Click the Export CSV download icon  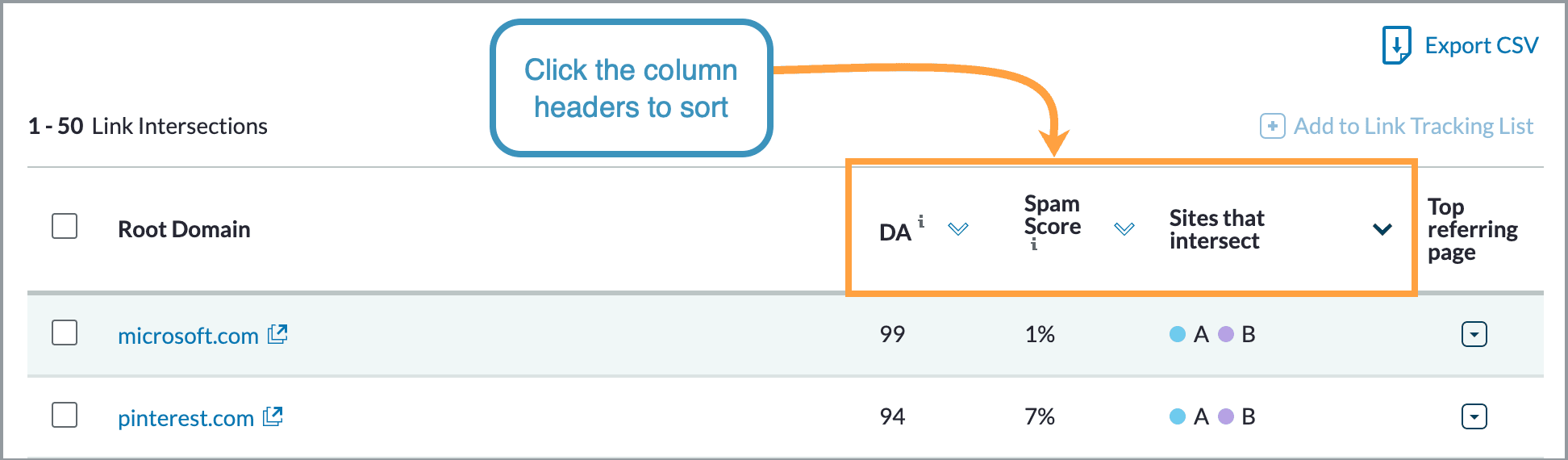point(1396,45)
